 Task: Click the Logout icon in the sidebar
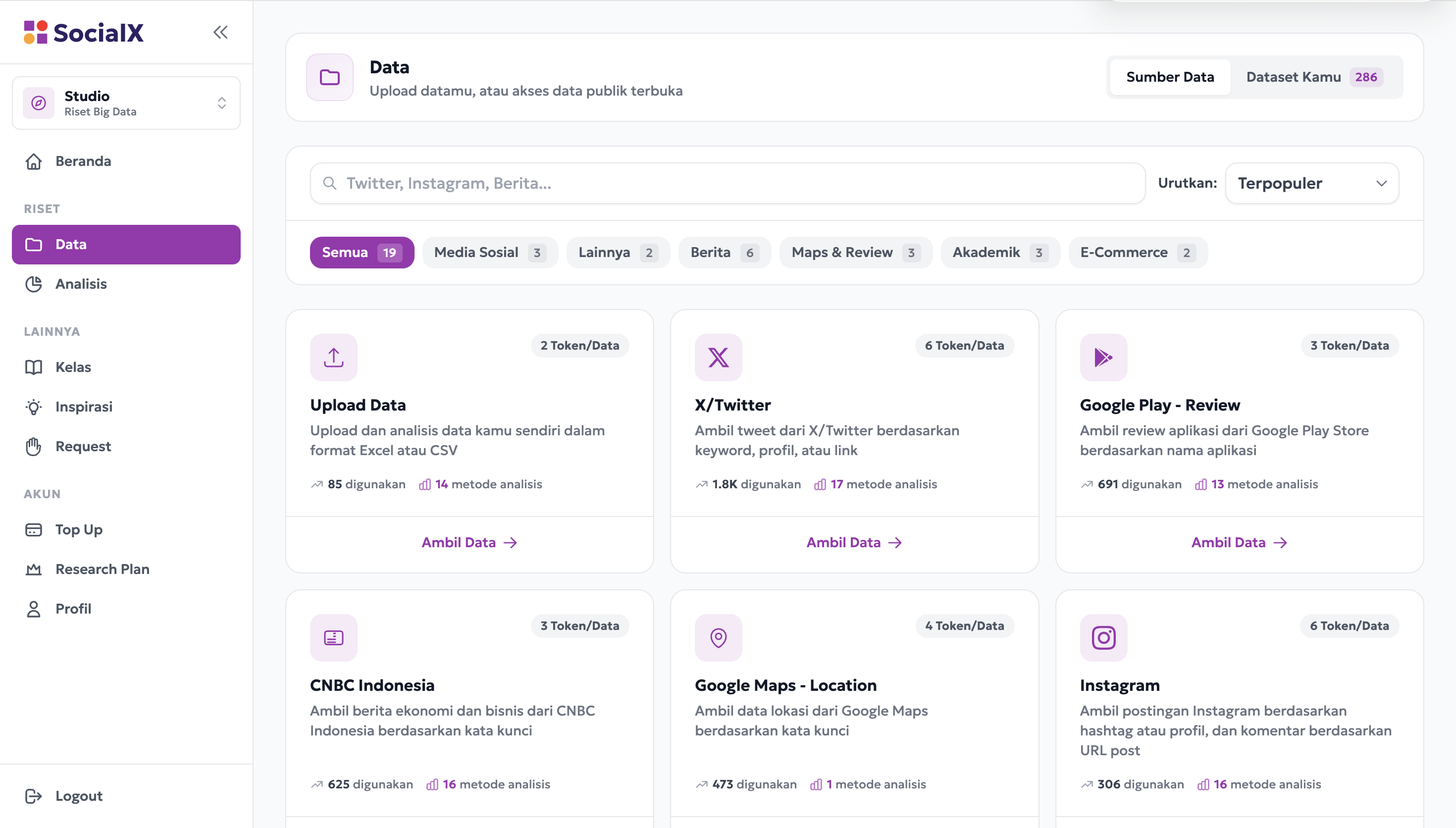coord(34,796)
